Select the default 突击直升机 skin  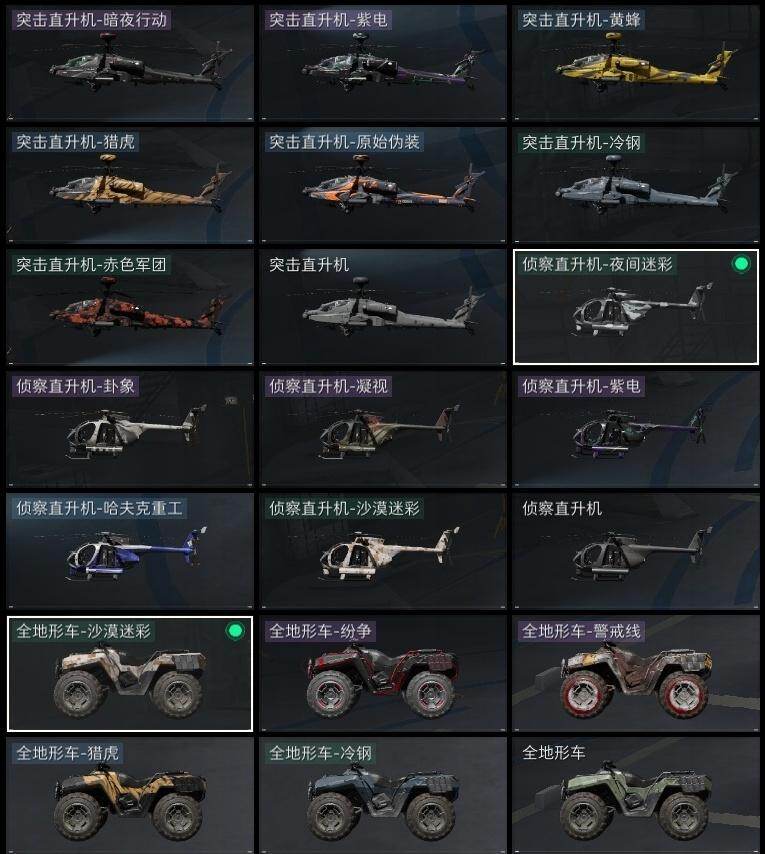pyautogui.click(x=383, y=307)
